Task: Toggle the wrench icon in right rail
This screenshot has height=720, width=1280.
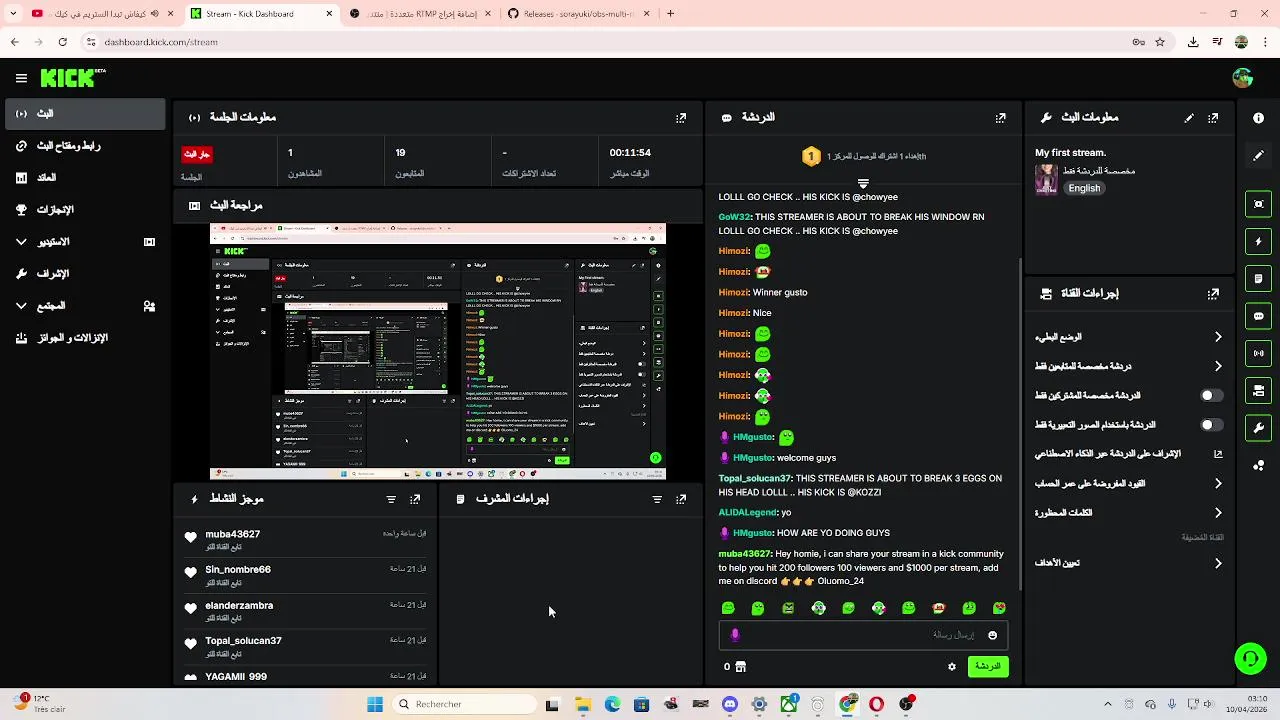Action: 1258,428
